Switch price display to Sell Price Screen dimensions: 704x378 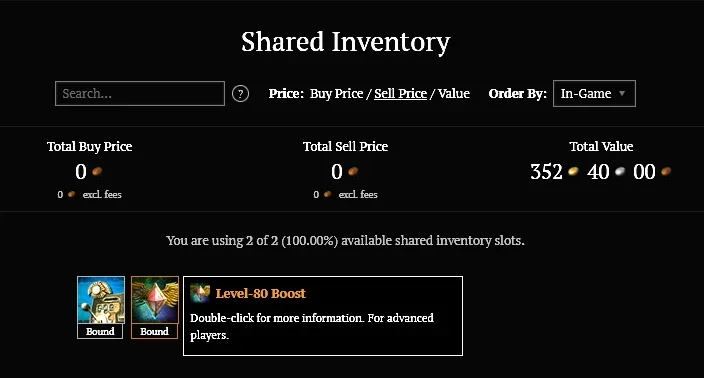400,93
